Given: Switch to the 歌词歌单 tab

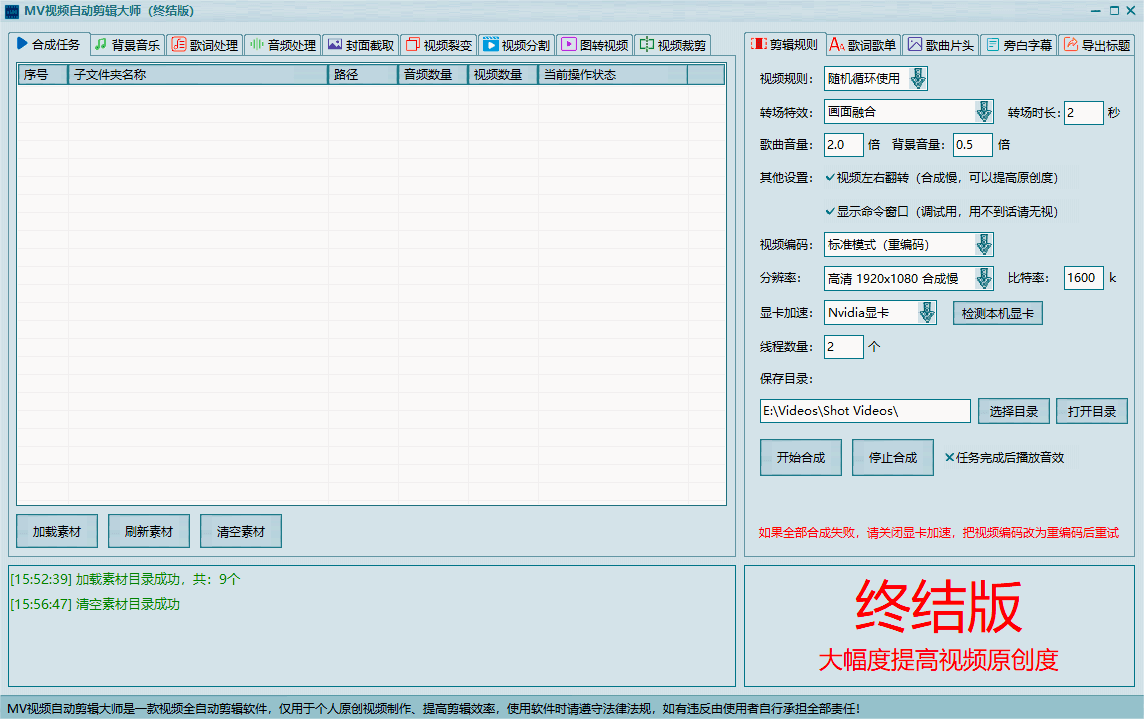Looking at the screenshot, I should coord(863,45).
